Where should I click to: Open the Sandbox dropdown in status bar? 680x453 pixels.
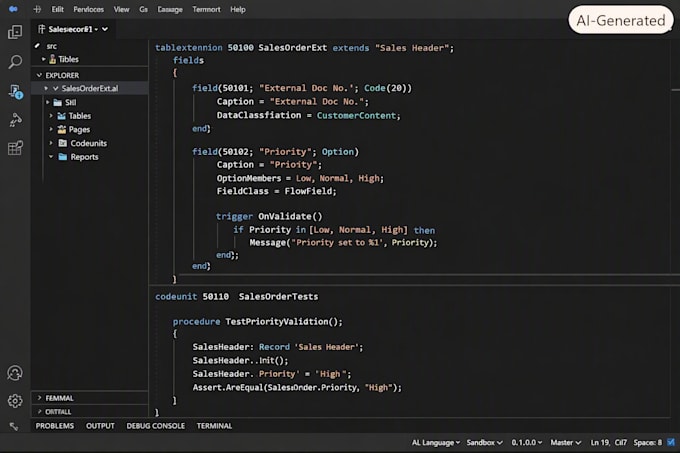coord(484,442)
